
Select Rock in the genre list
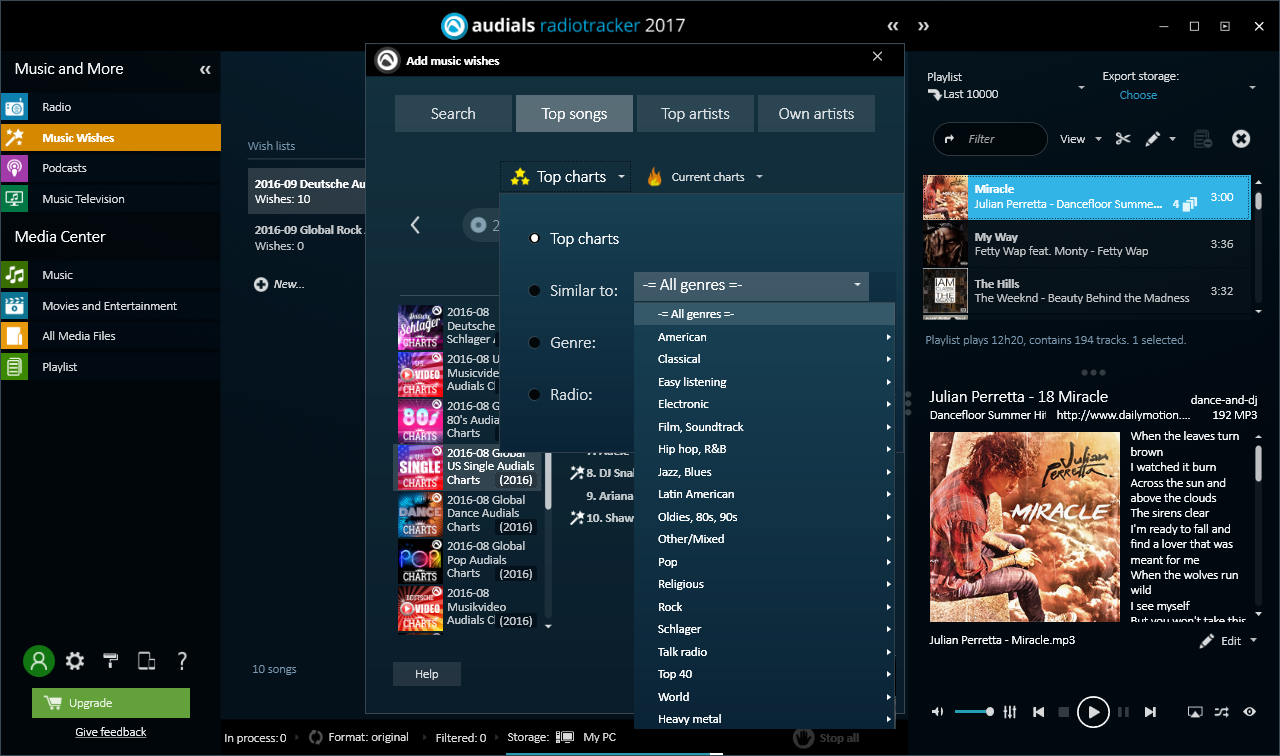click(x=765, y=607)
